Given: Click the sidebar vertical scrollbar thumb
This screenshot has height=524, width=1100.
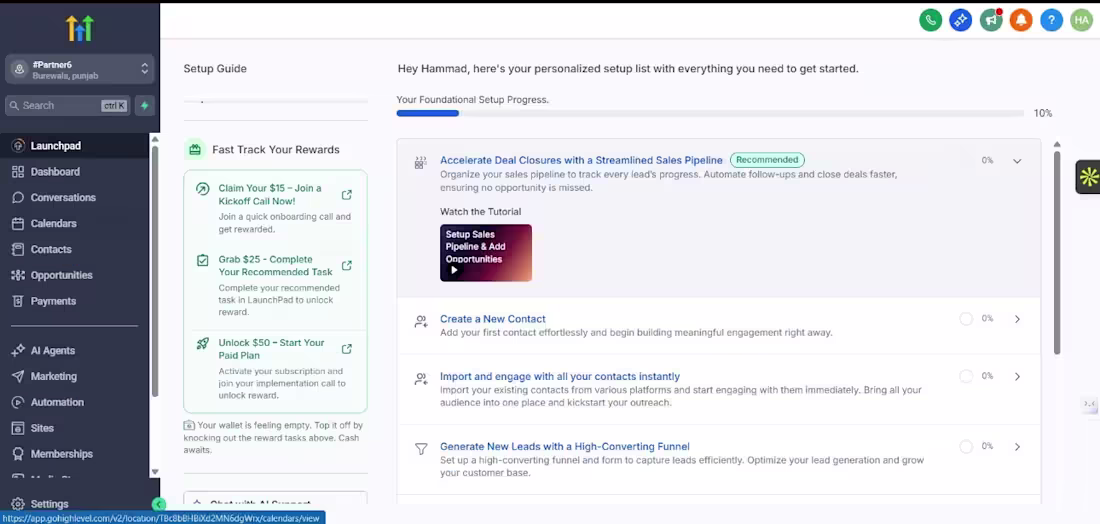Looking at the screenshot, I should 155,271.
